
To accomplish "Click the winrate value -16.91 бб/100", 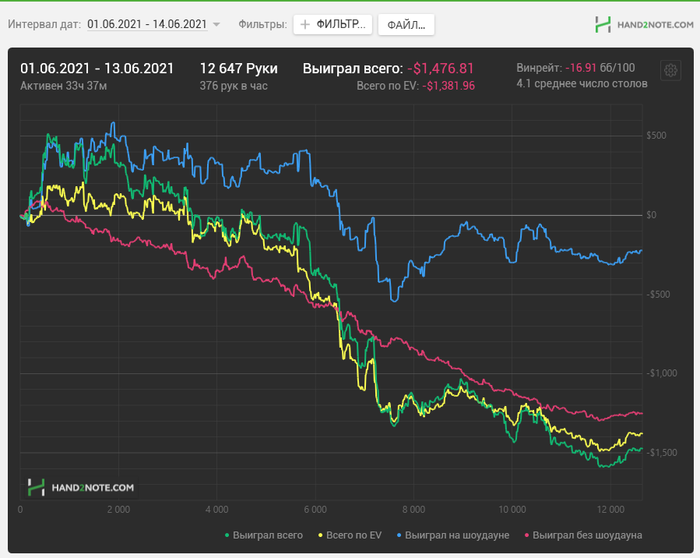I will click(600, 68).
